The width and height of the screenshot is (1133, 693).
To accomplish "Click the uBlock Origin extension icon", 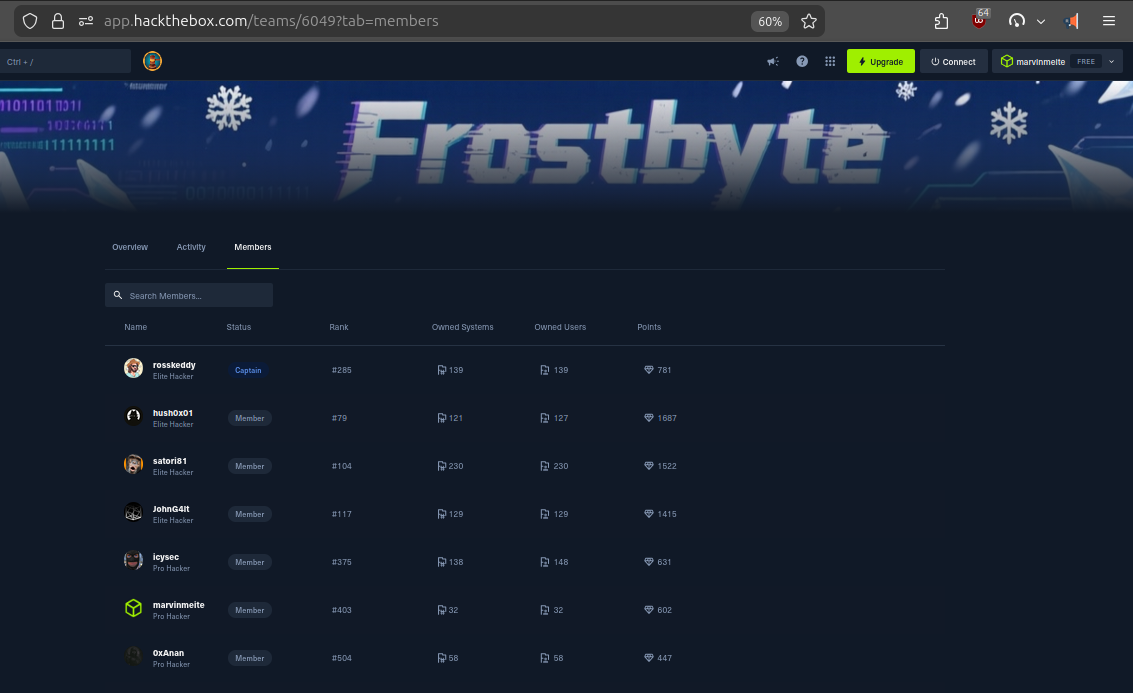I will click(979, 21).
